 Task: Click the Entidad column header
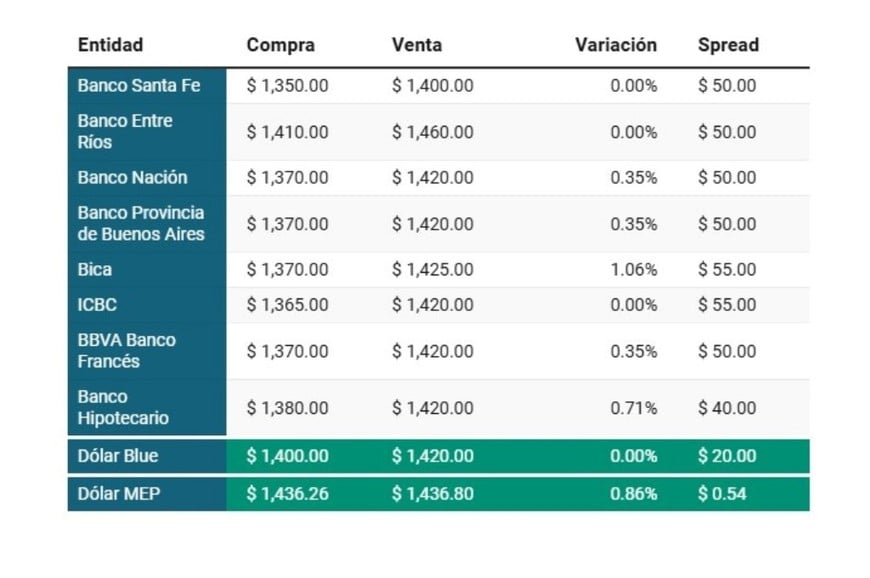(110, 45)
